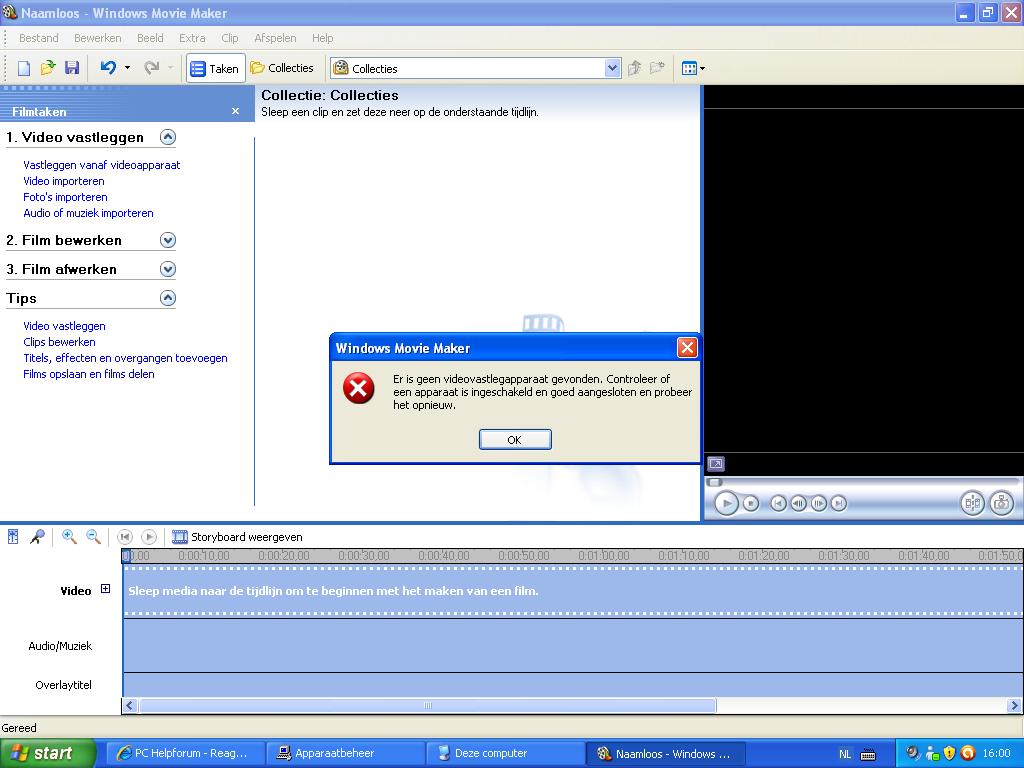Open the views dropdown icon in toolbar
Viewport: 1024px width, 768px height.
[693, 68]
